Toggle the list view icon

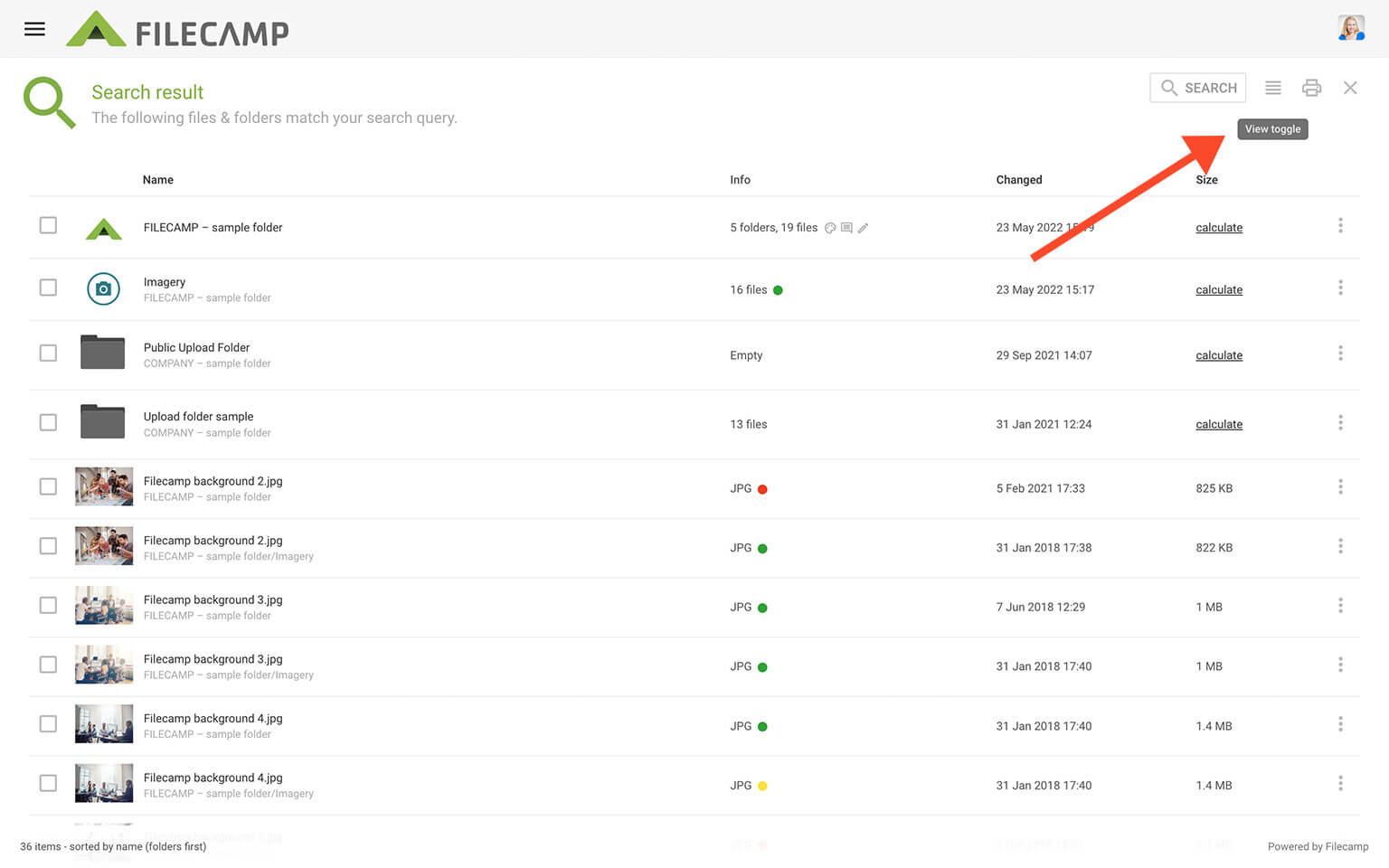pyautogui.click(x=1272, y=88)
